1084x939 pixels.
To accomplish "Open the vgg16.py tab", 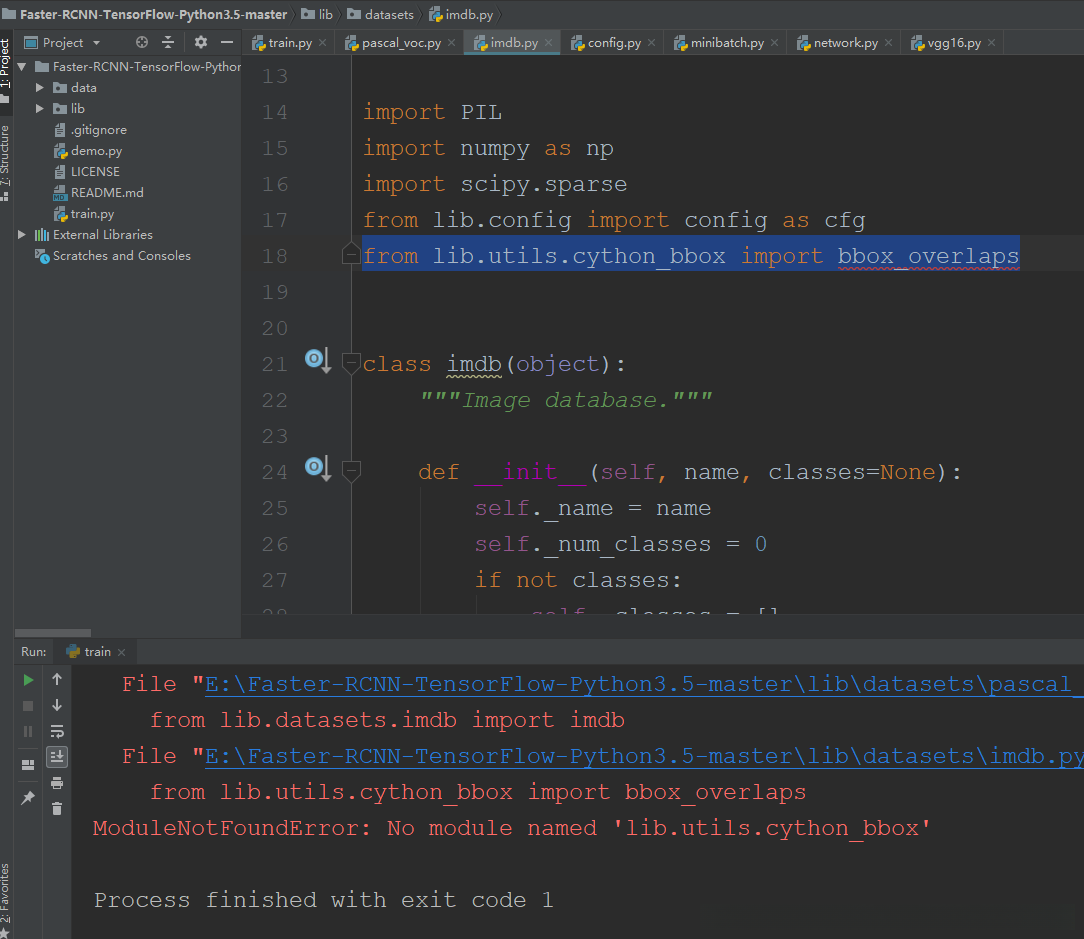I will point(951,43).
